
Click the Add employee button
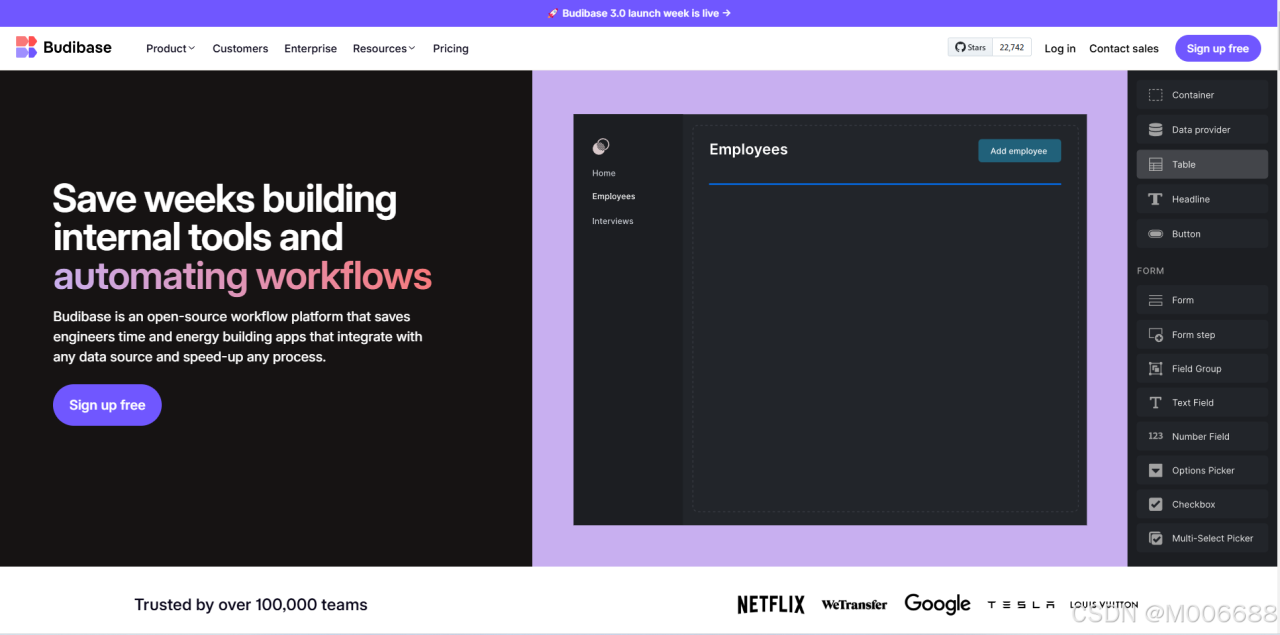pyautogui.click(x=1019, y=151)
